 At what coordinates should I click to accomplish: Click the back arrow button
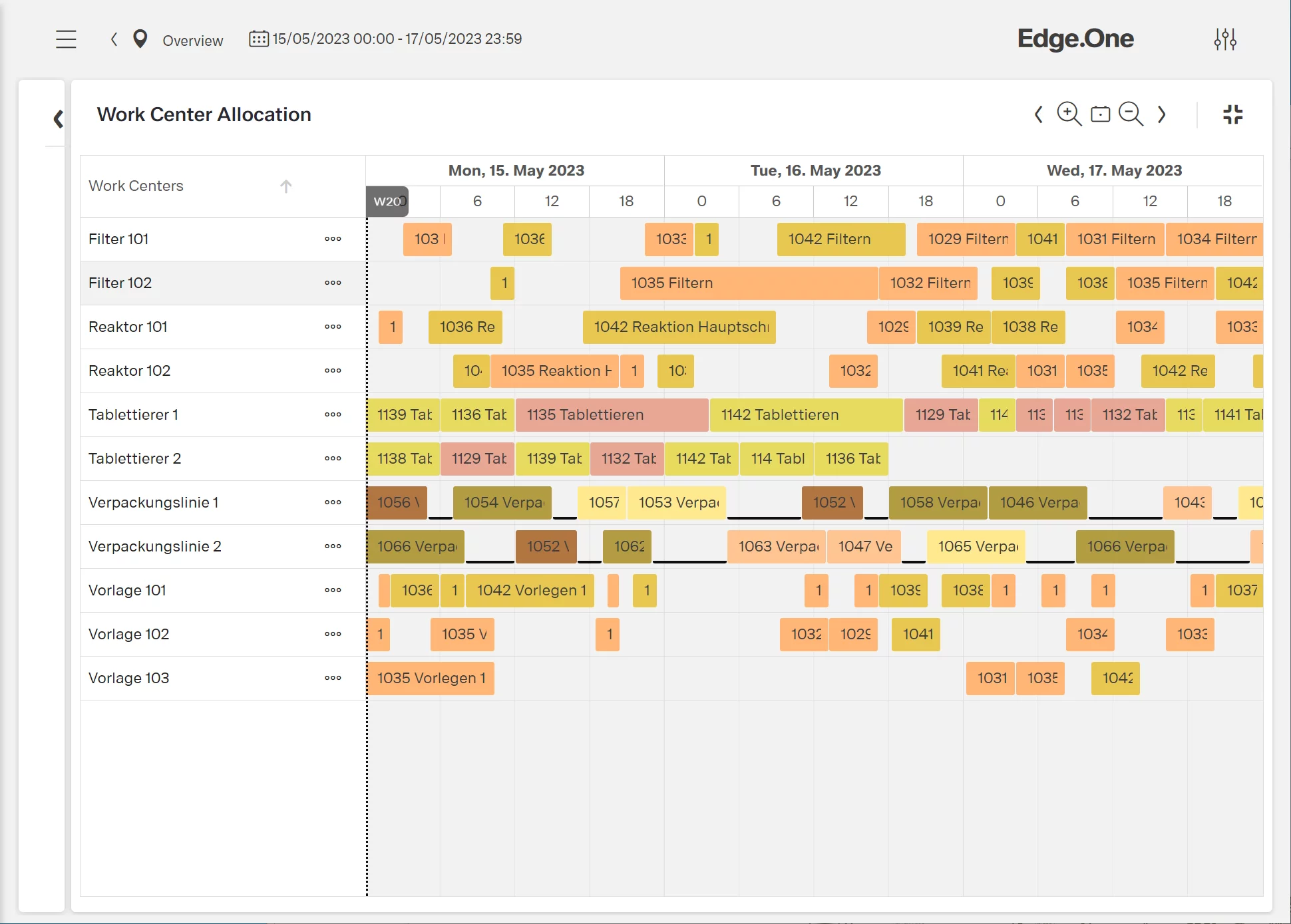[113, 39]
